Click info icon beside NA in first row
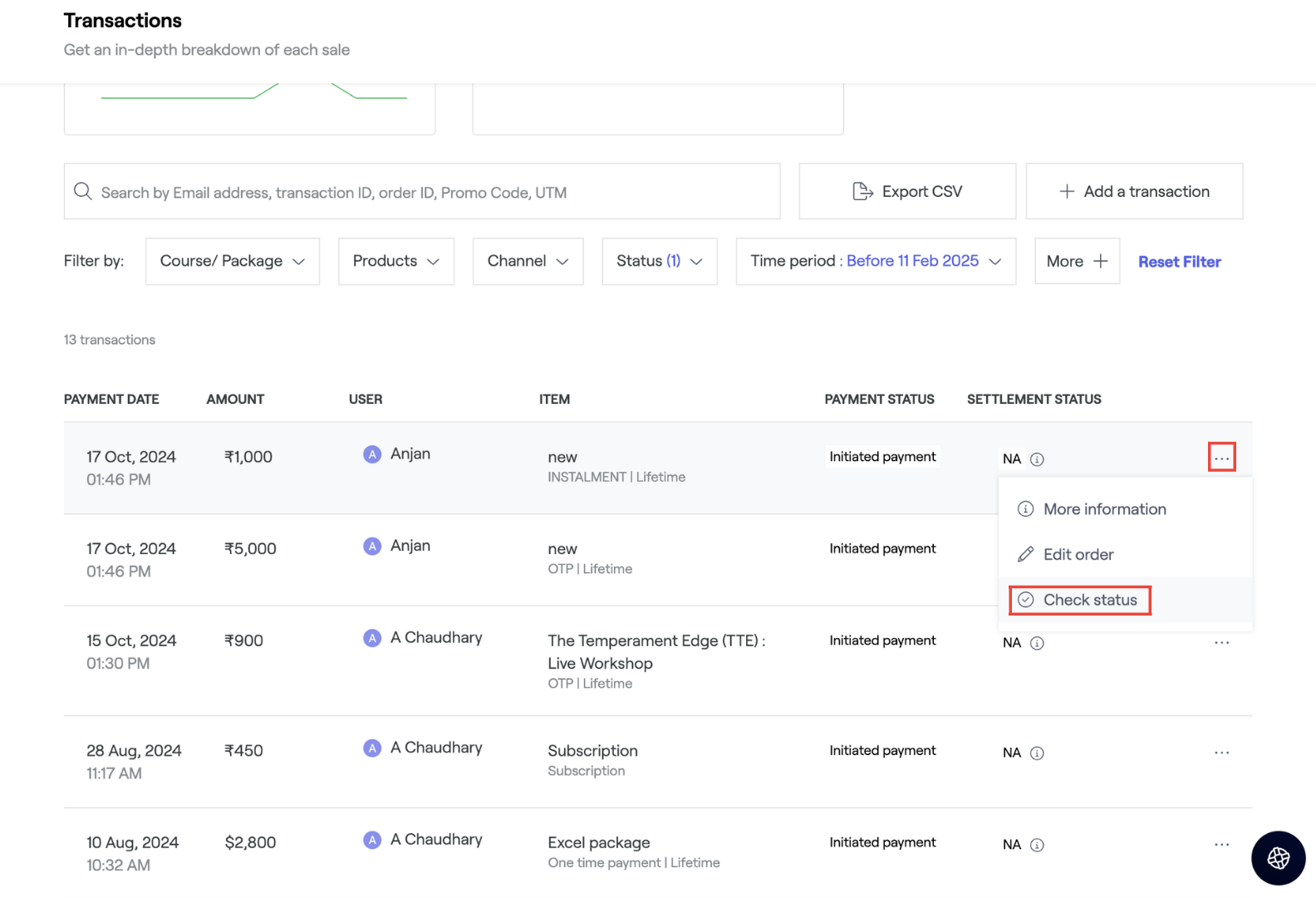The image size is (1316, 898). [x=1037, y=459]
